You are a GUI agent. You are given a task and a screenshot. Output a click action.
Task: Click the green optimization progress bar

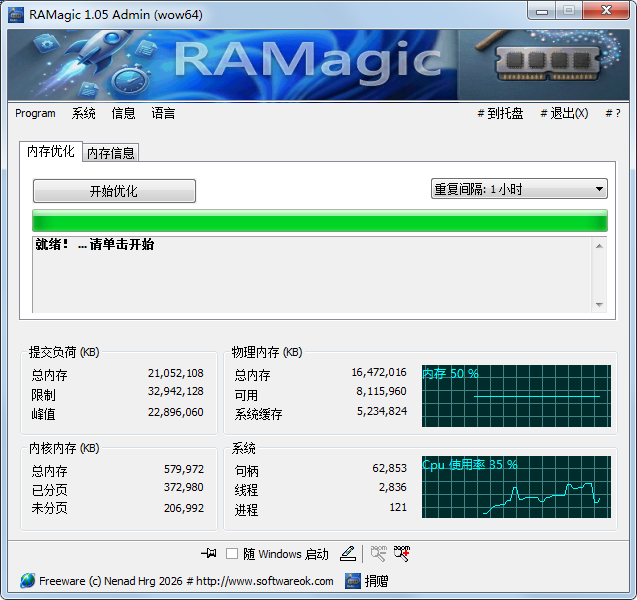[319, 221]
